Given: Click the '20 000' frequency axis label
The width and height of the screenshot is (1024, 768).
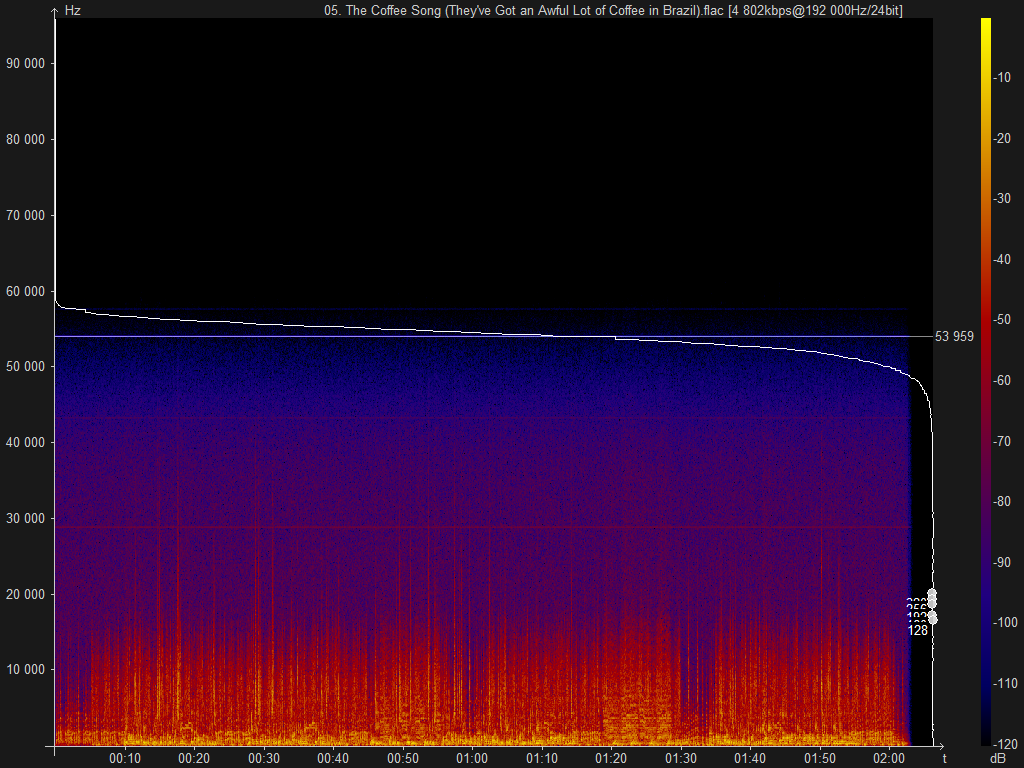Looking at the screenshot, I should click(x=25, y=594).
